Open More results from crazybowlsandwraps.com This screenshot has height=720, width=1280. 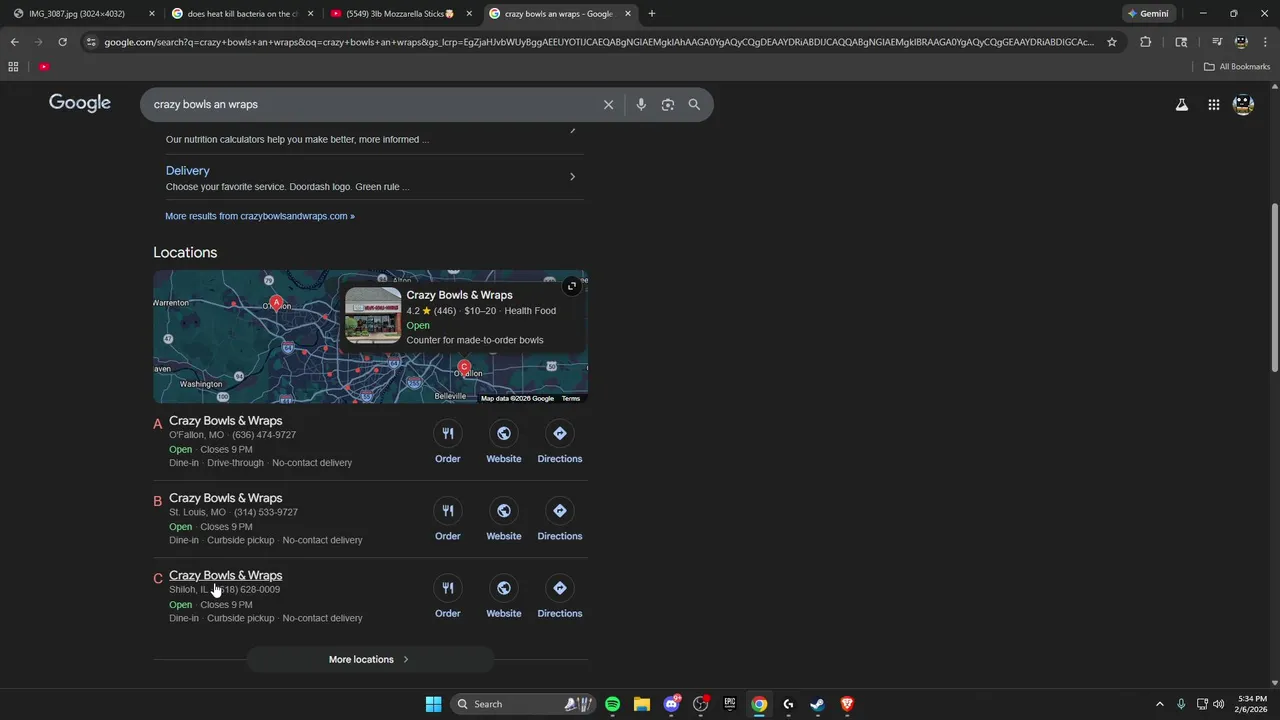(x=260, y=216)
